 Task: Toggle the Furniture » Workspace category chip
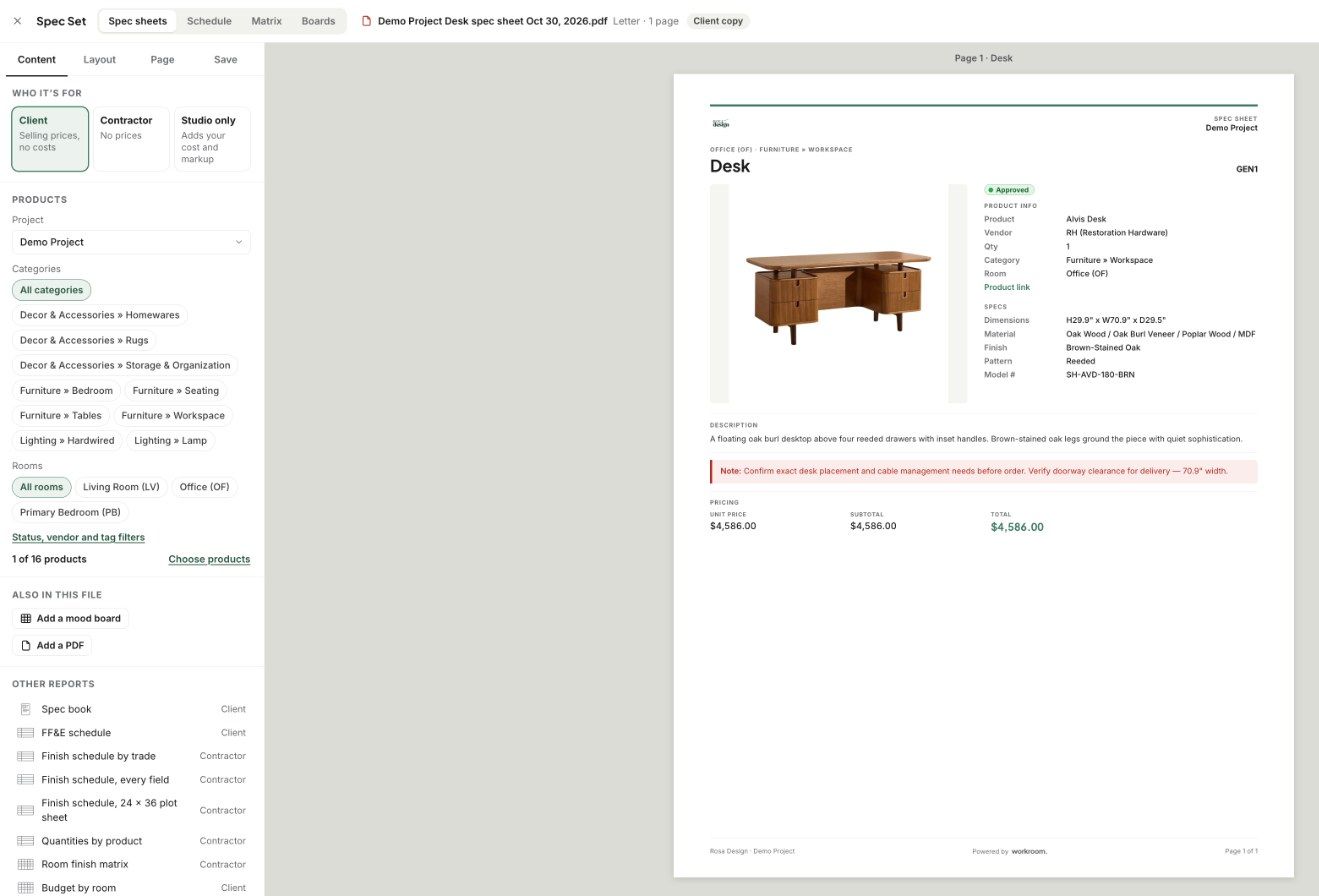173,416
